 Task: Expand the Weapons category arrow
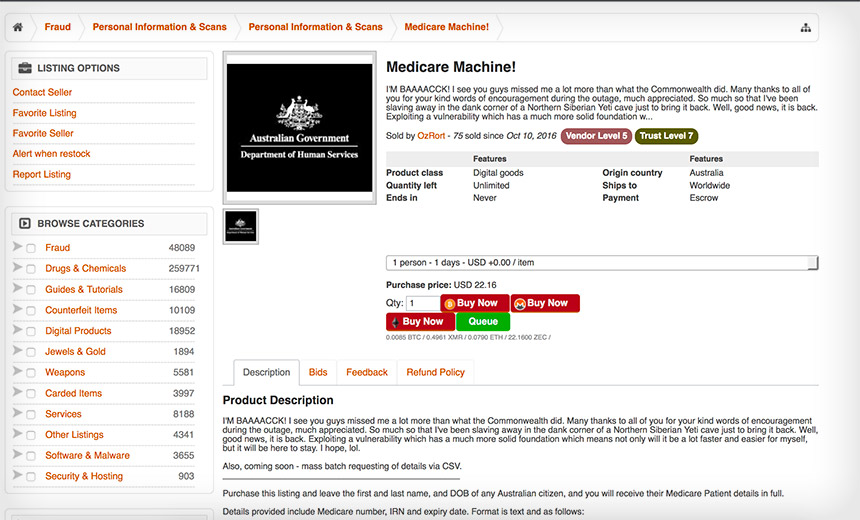tap(18, 371)
